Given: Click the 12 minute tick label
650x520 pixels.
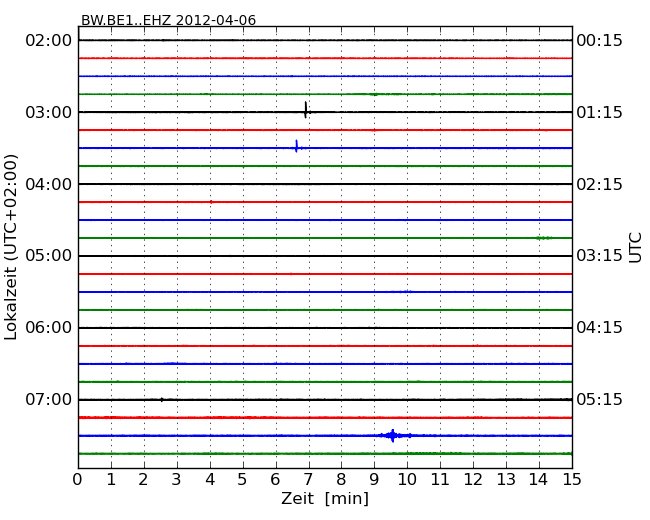Looking at the screenshot, I should coord(473,480).
